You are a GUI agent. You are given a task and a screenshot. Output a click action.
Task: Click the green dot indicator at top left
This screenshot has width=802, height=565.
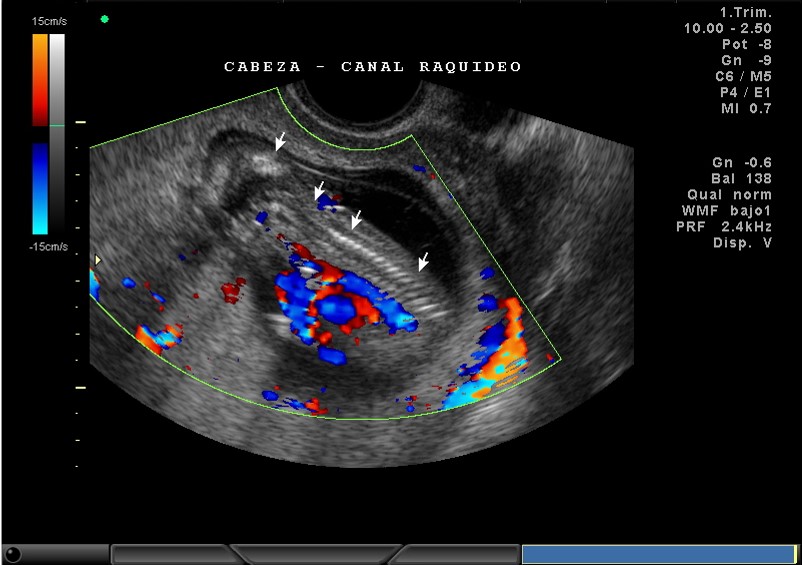point(105,19)
